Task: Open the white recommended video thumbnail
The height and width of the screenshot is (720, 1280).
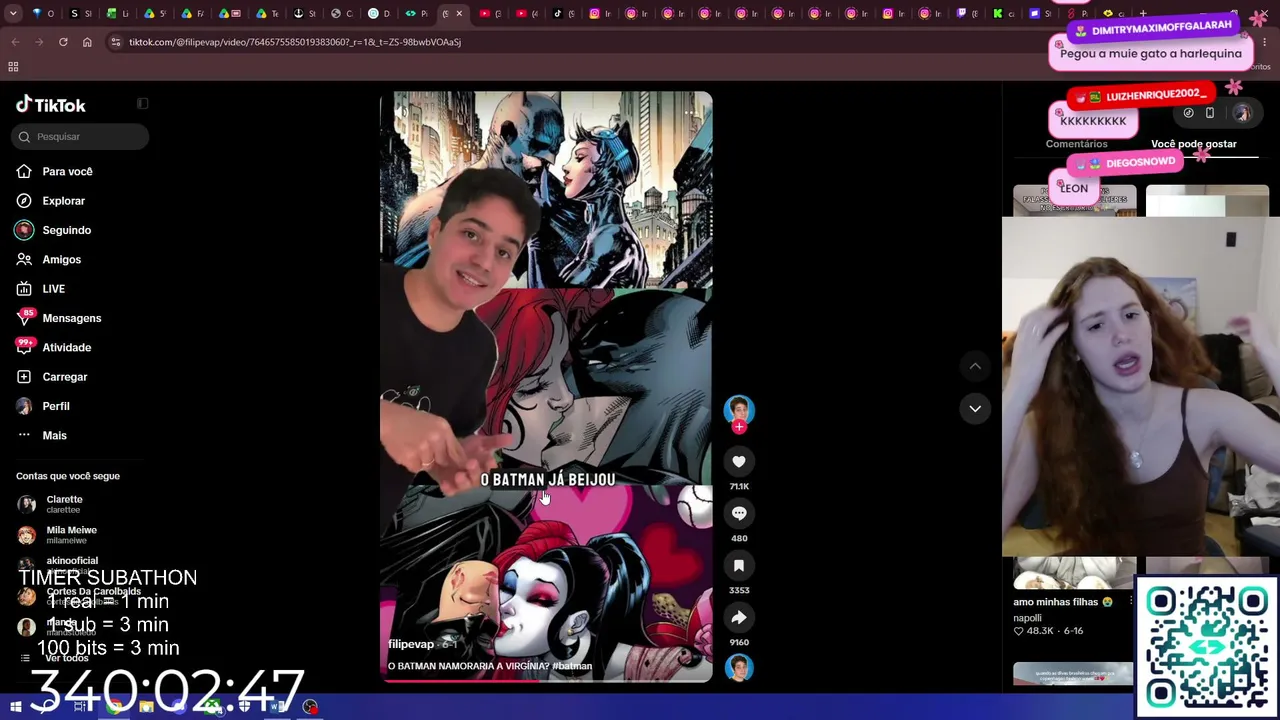Action: pos(1207,200)
